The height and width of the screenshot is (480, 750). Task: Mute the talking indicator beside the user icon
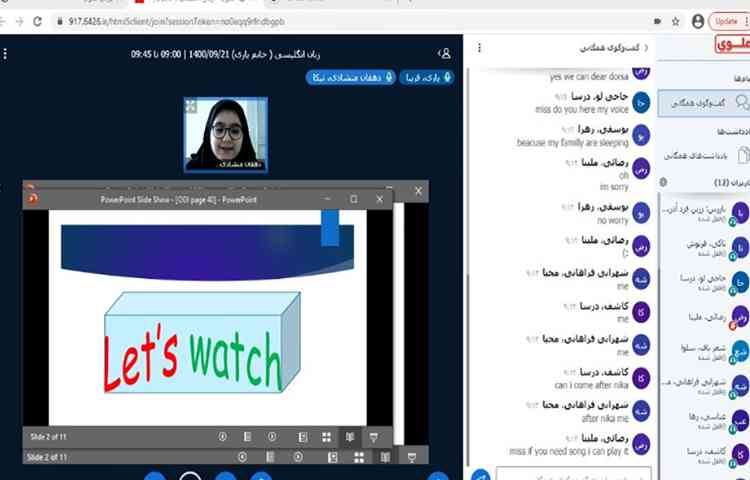pos(427,77)
